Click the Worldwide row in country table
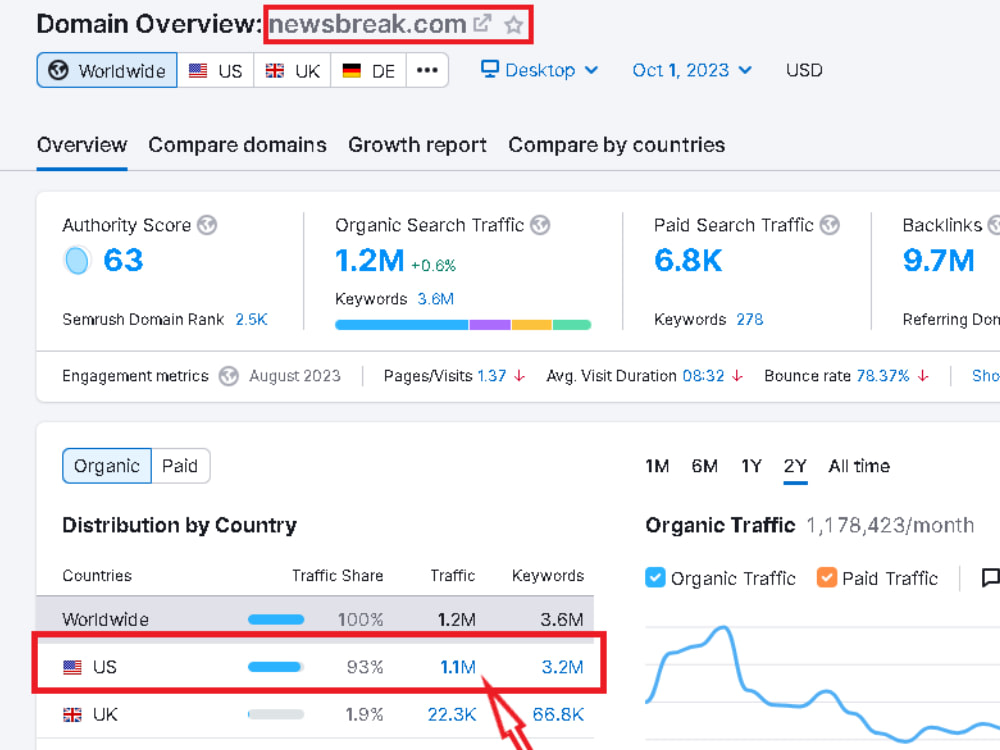Screen dimensions: 1000x750 pyautogui.click(x=315, y=617)
